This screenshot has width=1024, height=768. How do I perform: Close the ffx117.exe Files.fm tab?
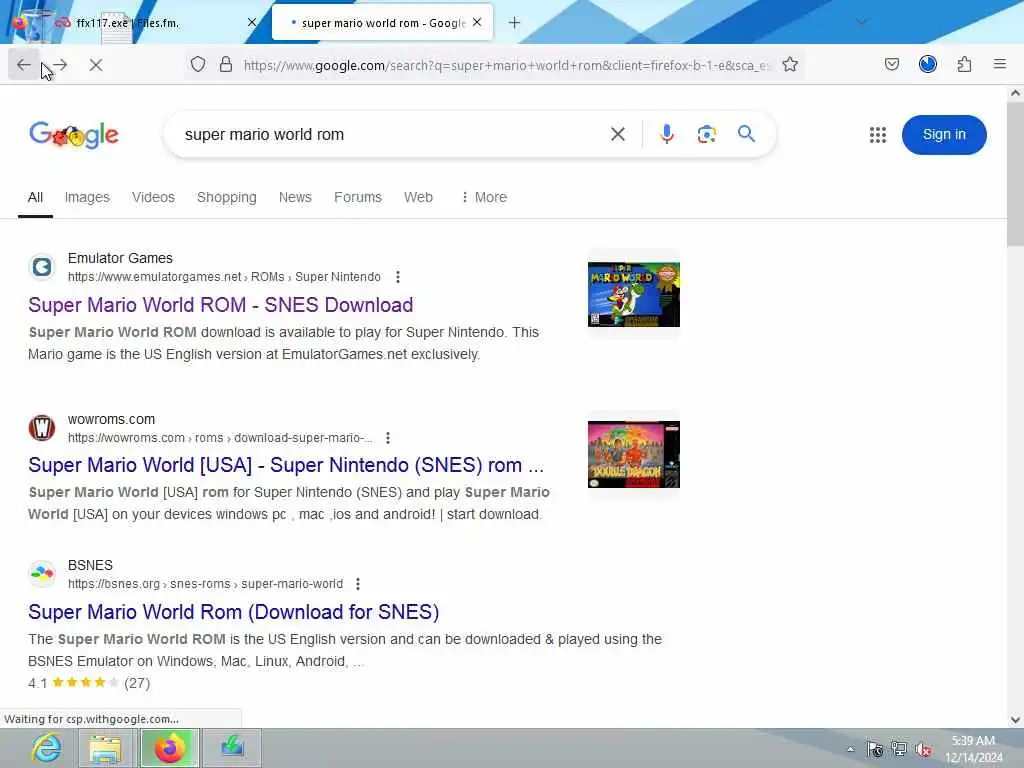[252, 23]
